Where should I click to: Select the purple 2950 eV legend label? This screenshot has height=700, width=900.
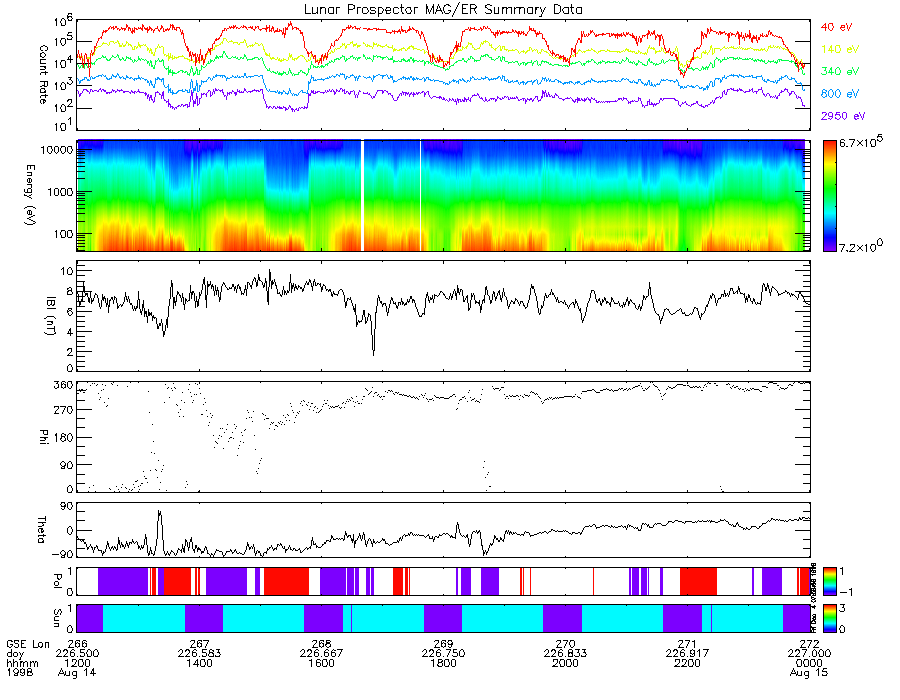pyautogui.click(x=843, y=116)
